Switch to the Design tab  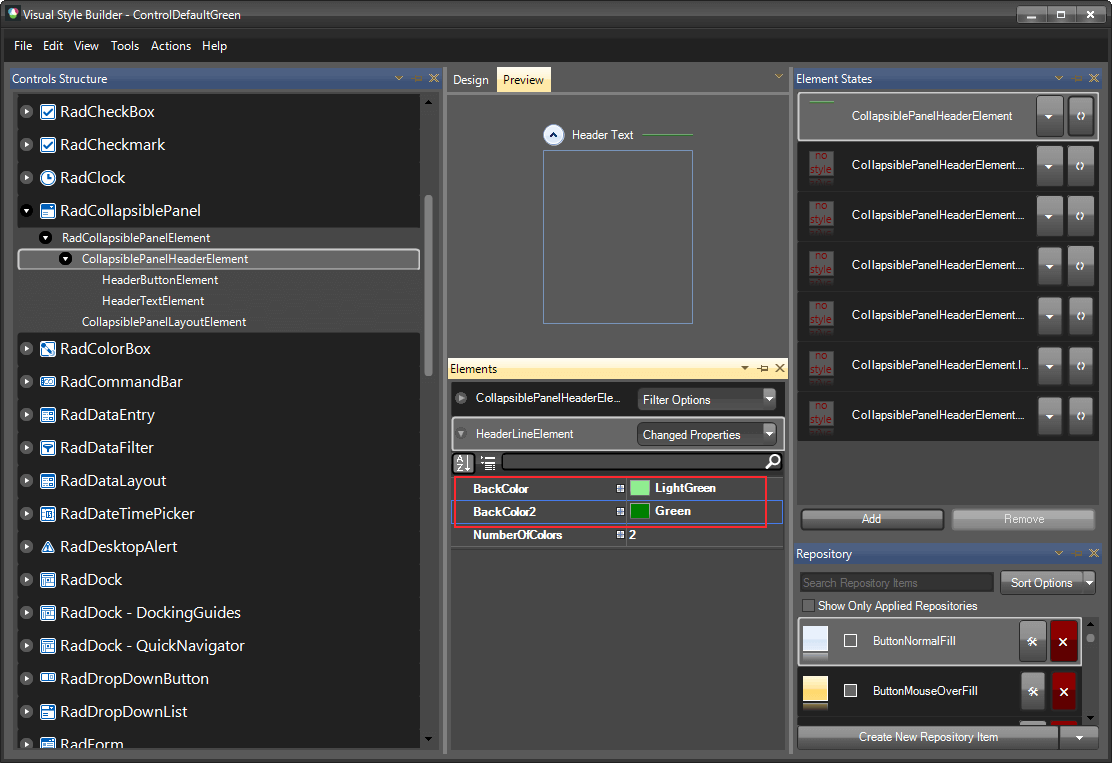coord(470,79)
